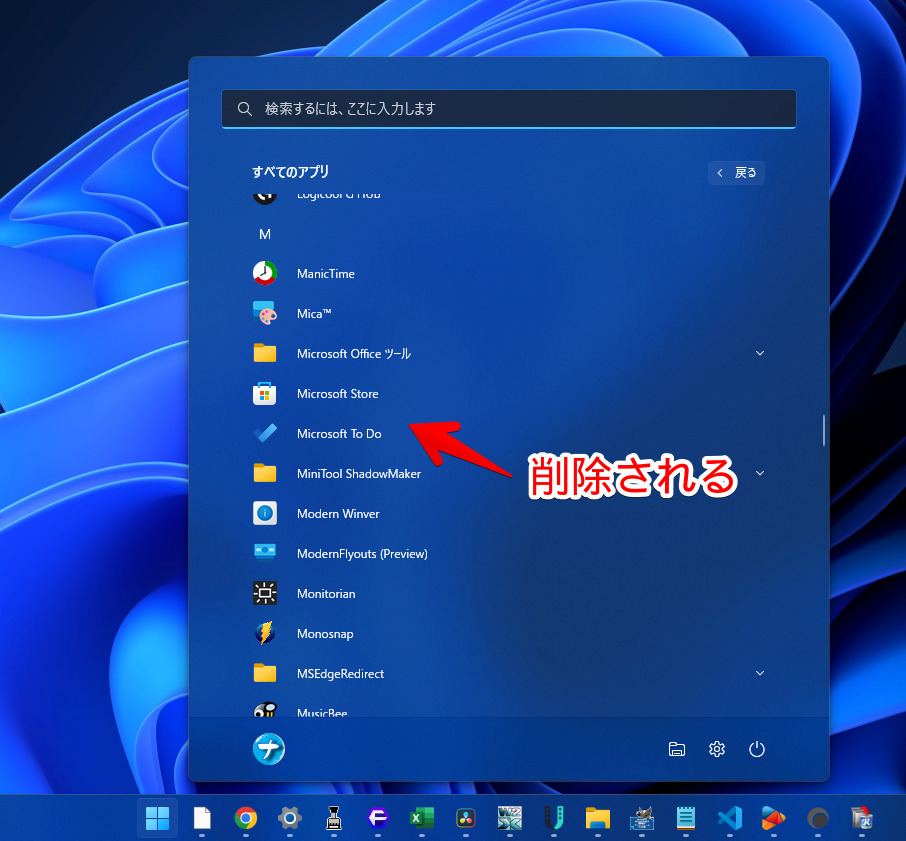Open Monosnap lightning icon
This screenshot has width=906, height=841.
[x=265, y=633]
